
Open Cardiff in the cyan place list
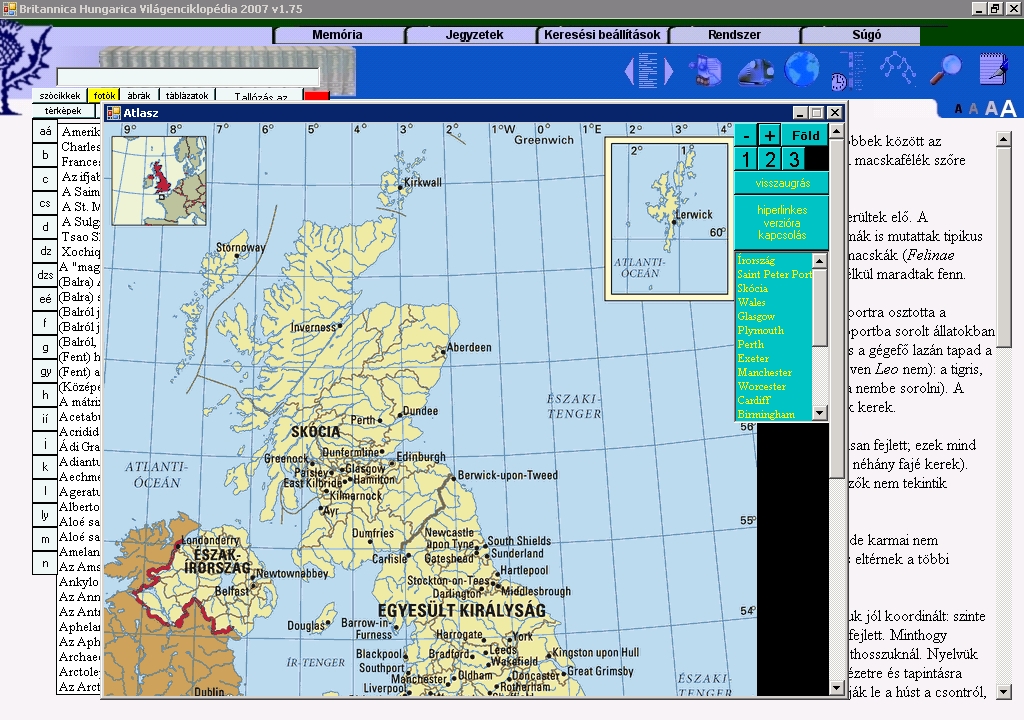(x=754, y=401)
